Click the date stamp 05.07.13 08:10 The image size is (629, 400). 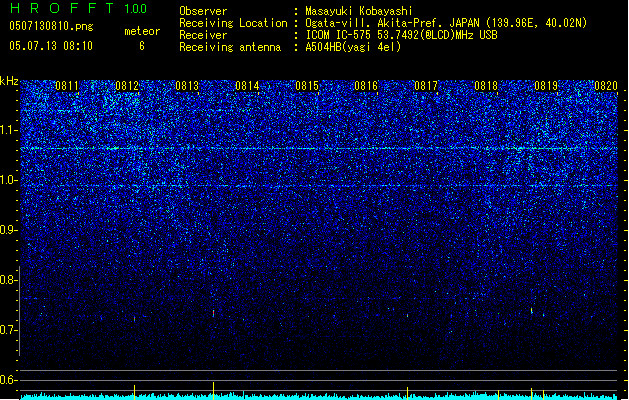tap(51, 46)
